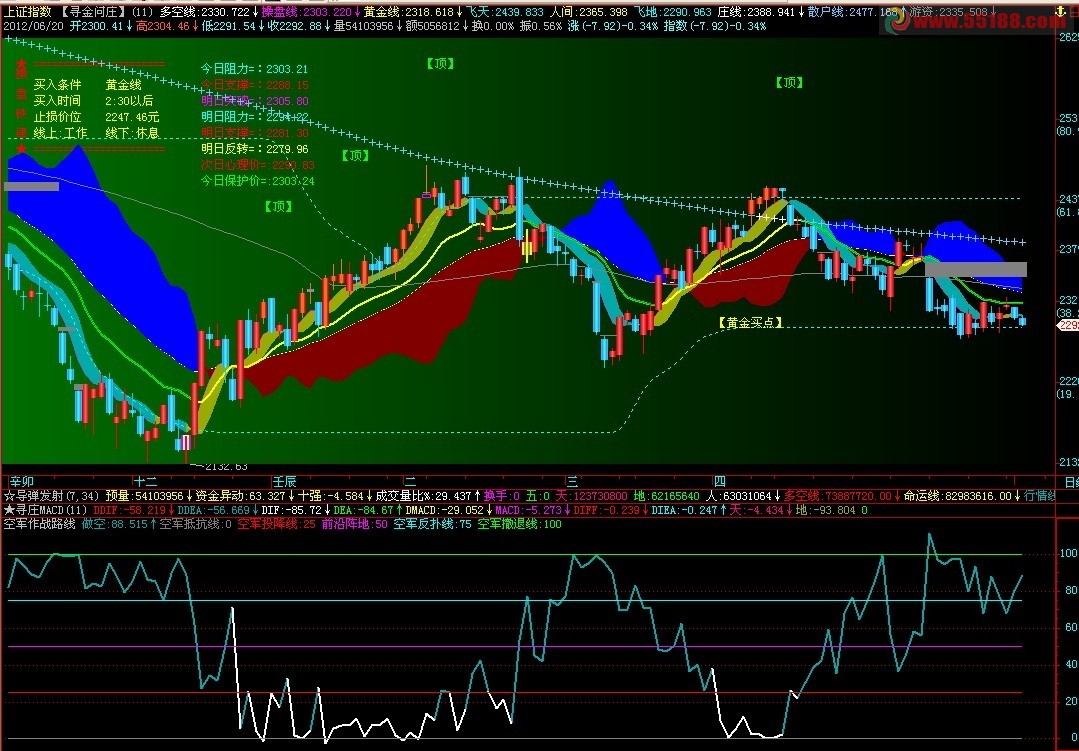Click the high price 高2304.46
1079x751 pixels.
pyautogui.click(x=162, y=26)
